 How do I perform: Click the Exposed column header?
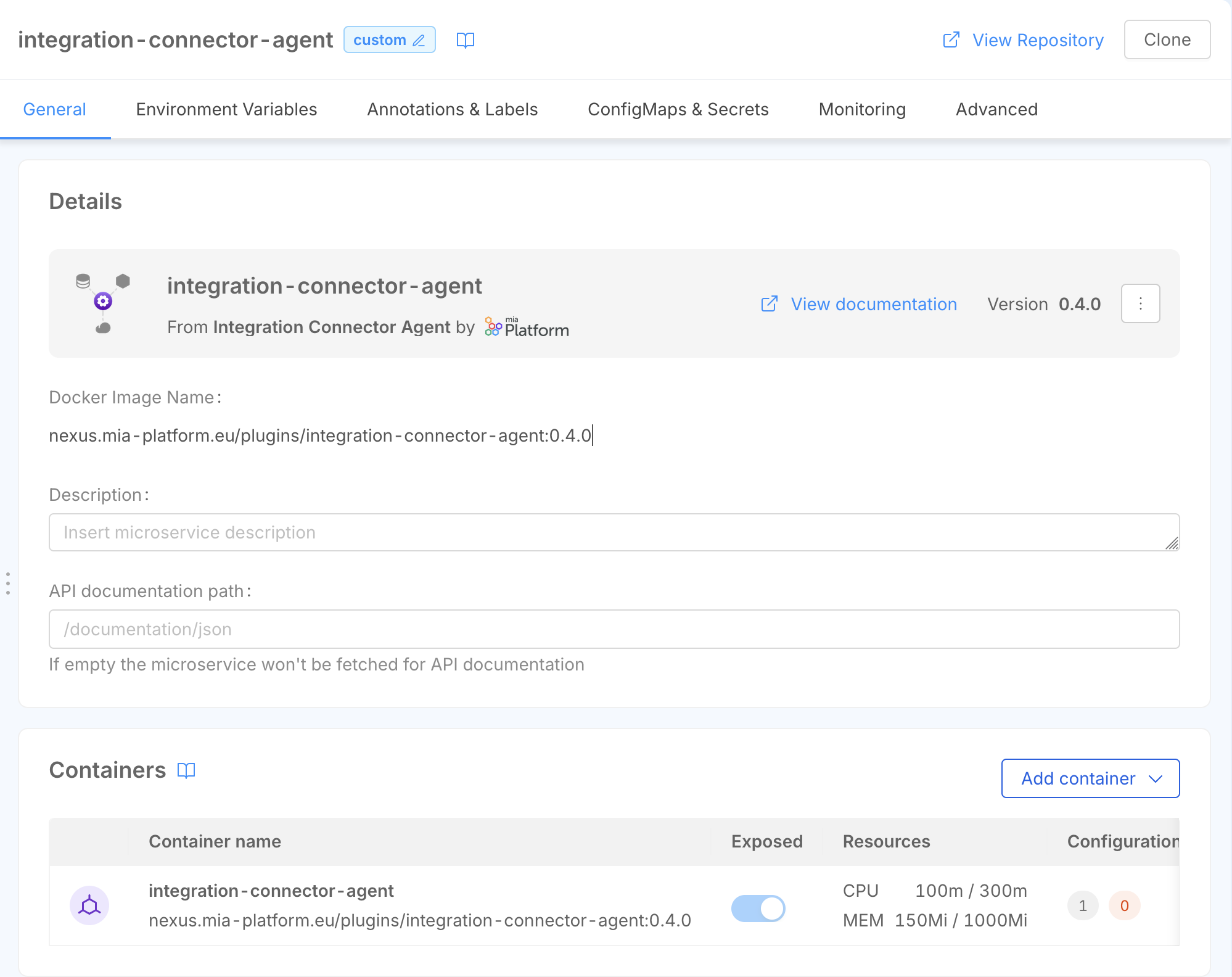pos(767,841)
